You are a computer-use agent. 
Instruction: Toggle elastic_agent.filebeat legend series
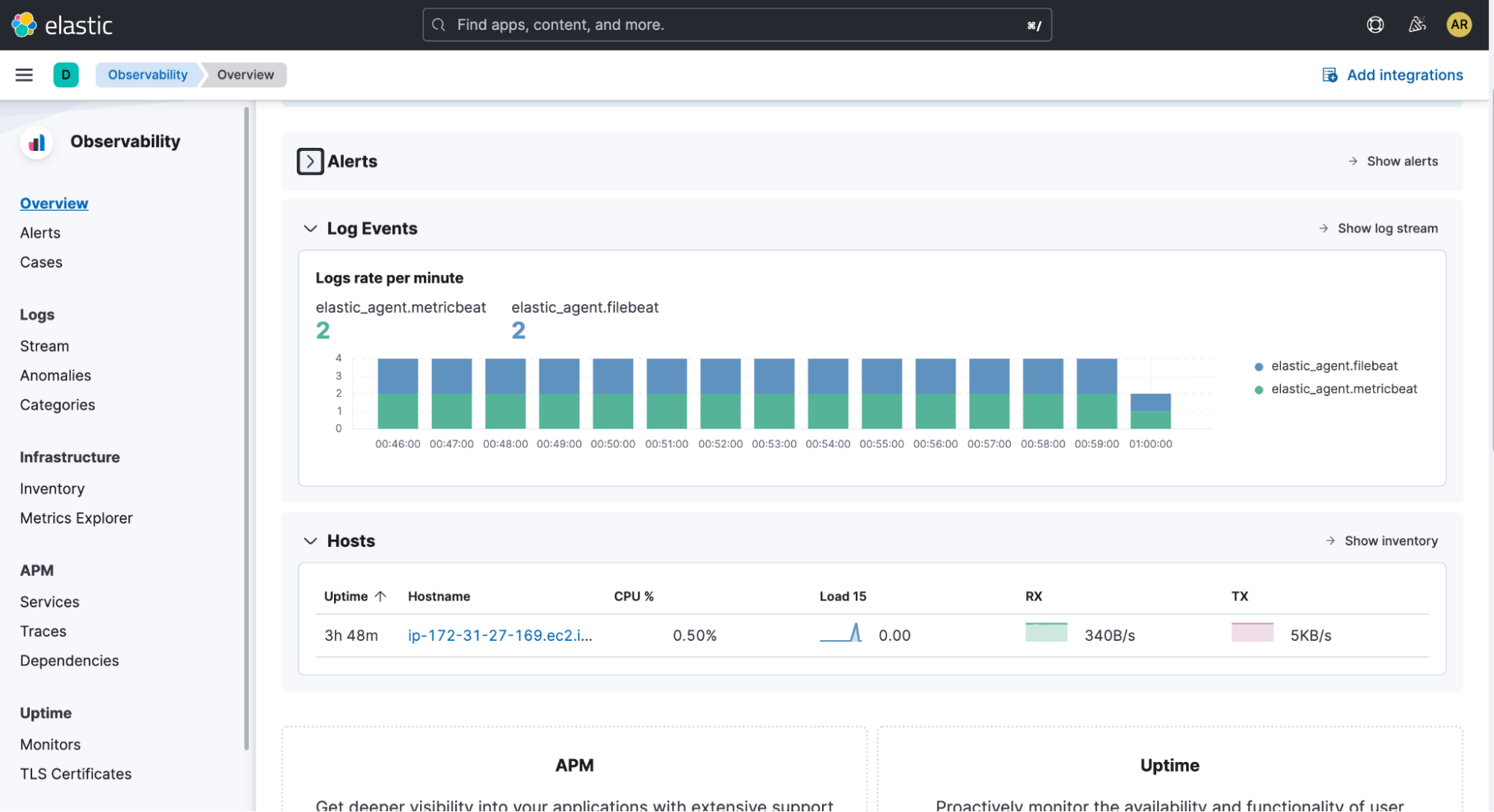1334,366
